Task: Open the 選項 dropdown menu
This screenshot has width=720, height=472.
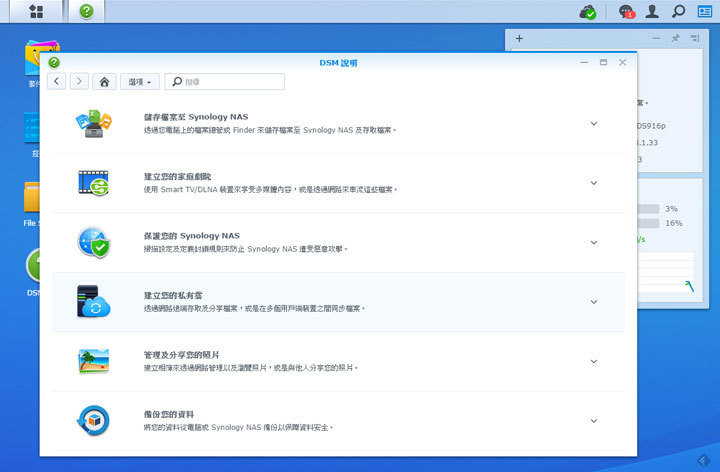Action: click(x=139, y=82)
